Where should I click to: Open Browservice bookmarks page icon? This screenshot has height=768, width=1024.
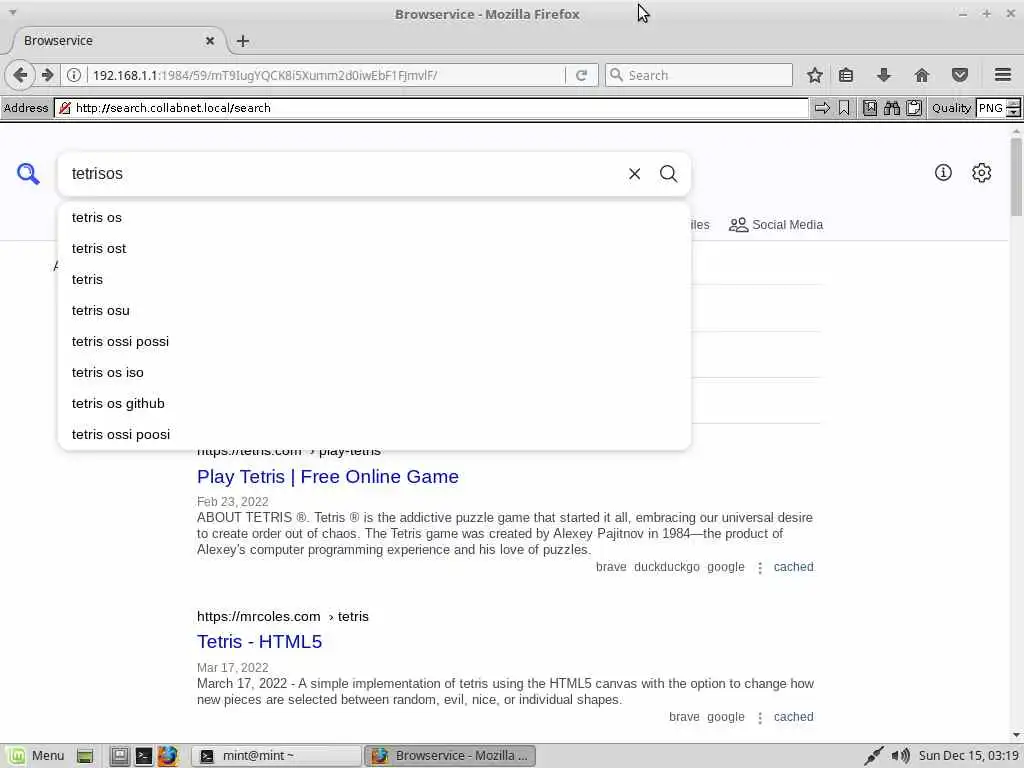[870, 108]
